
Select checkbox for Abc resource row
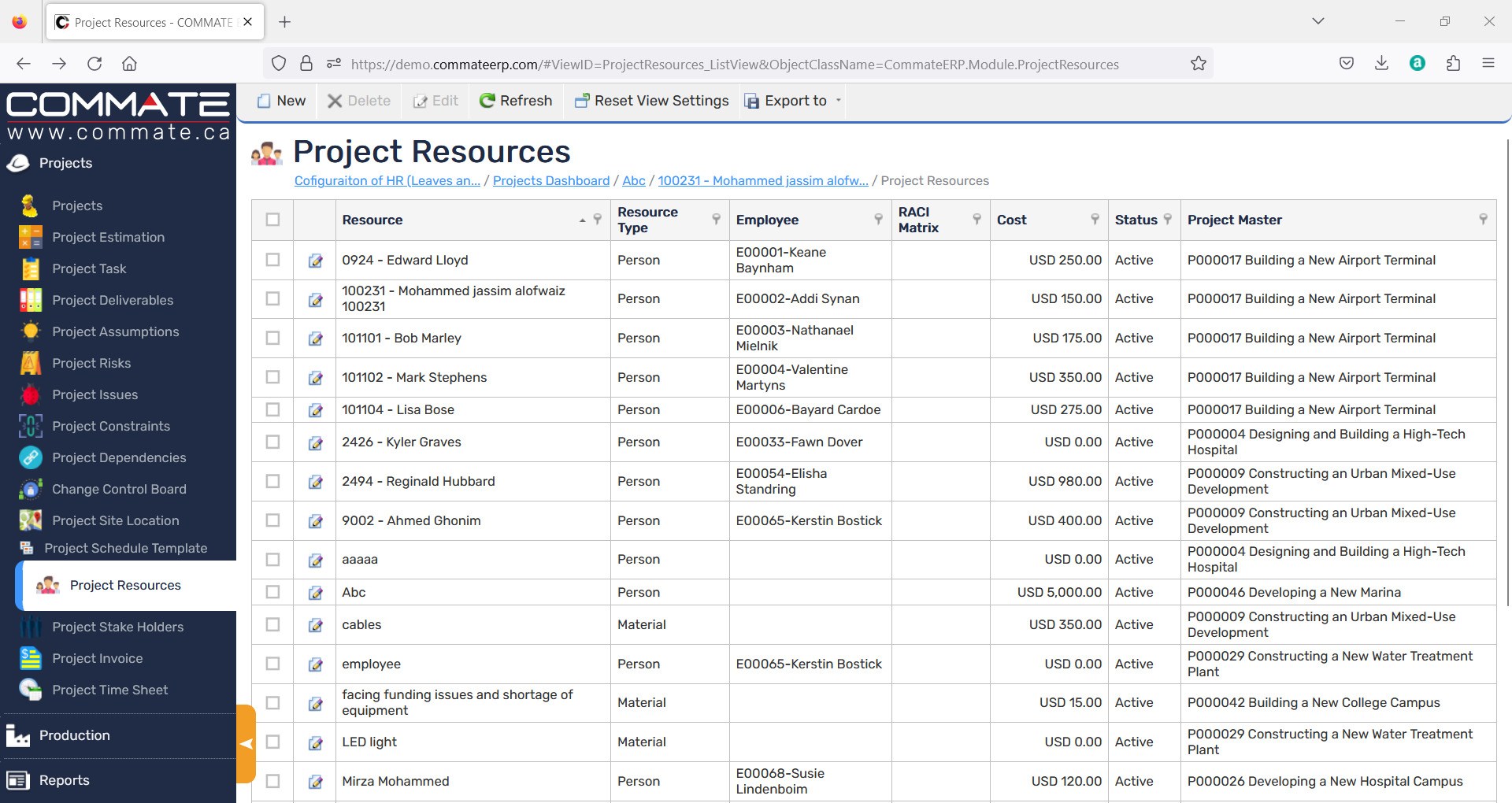coord(272,592)
